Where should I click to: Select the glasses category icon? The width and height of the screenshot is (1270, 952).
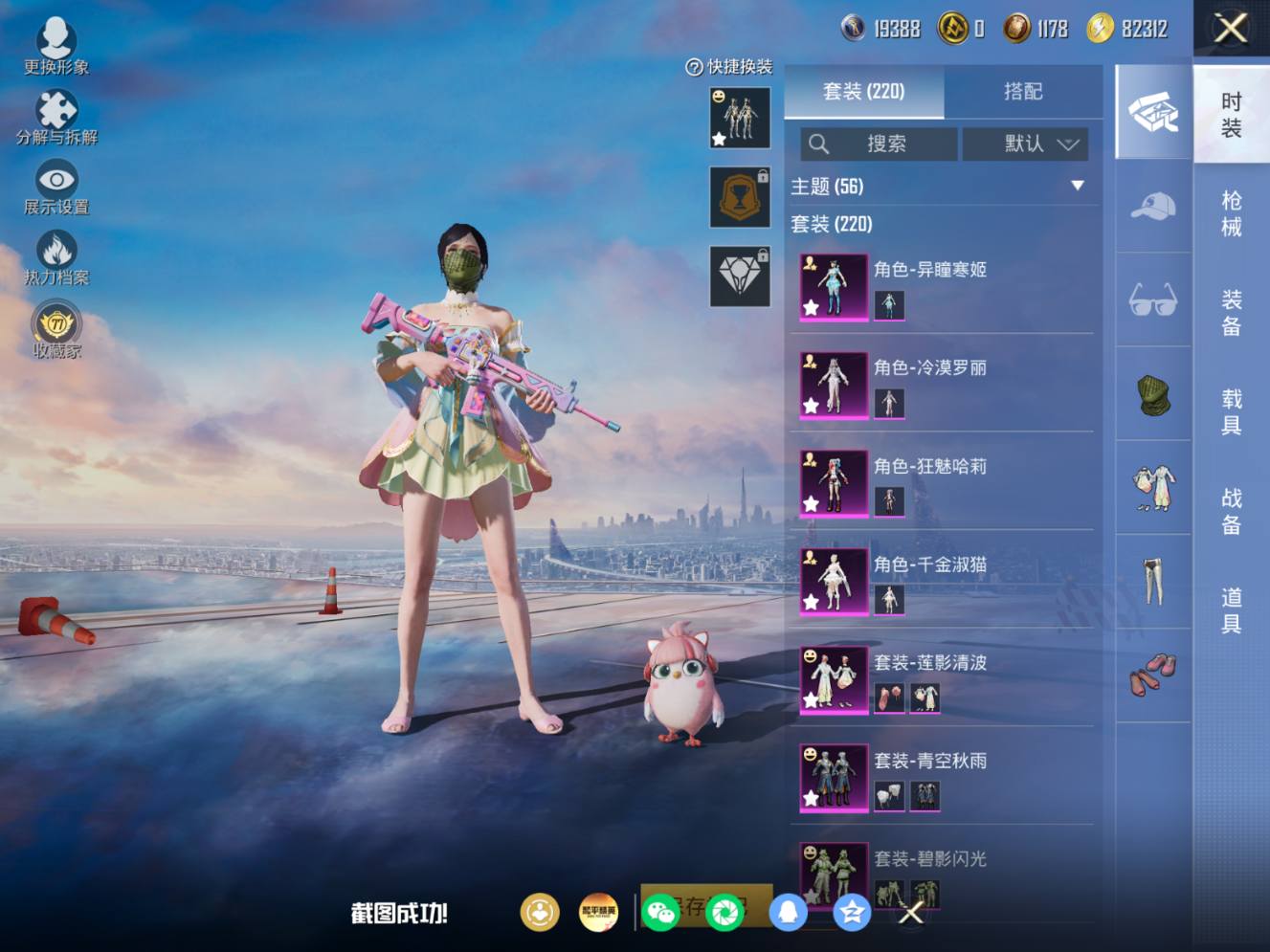[x=1153, y=299]
